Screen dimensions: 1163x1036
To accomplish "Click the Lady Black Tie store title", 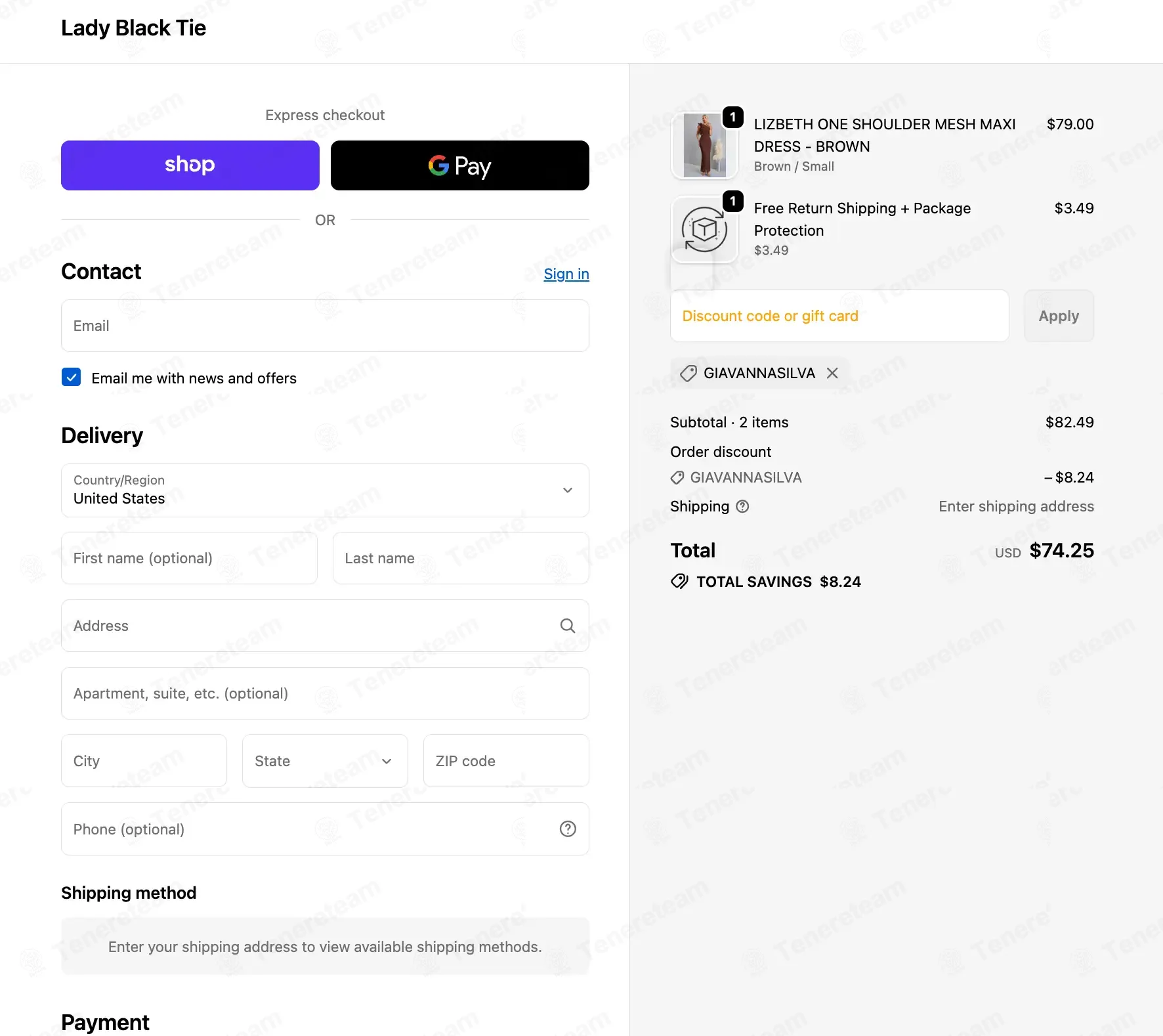I will point(133,28).
